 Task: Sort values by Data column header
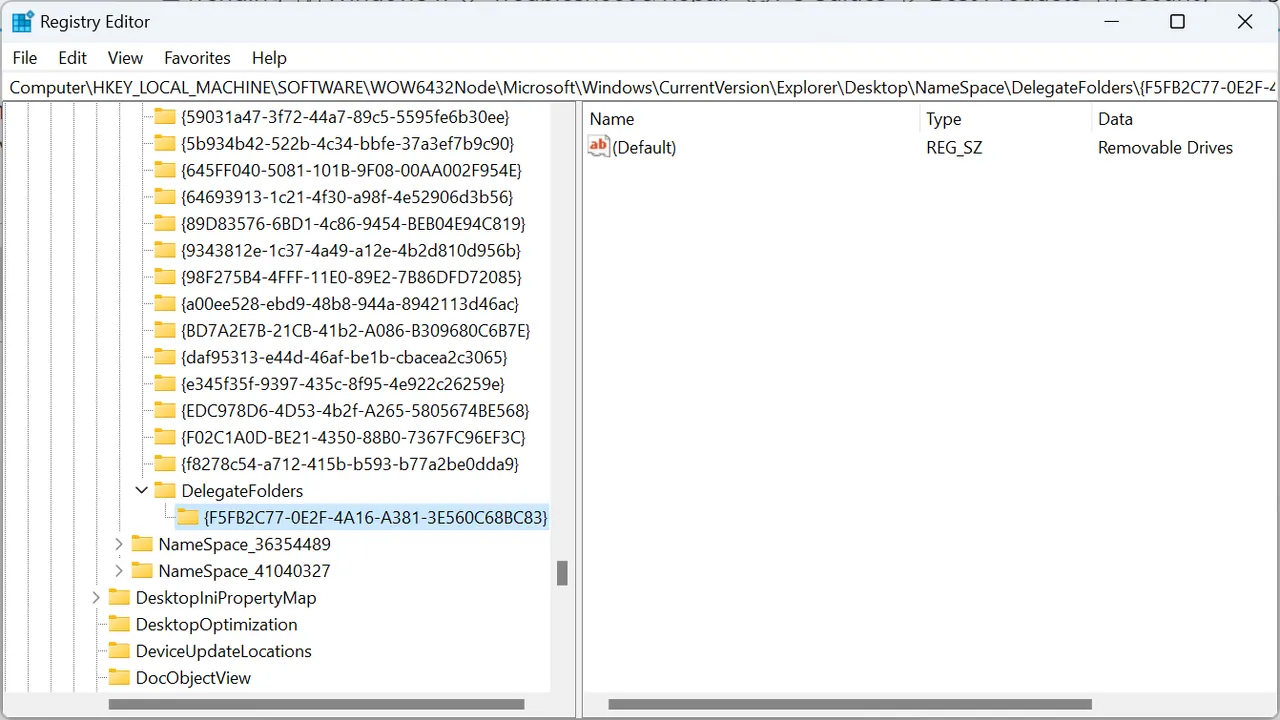click(x=1185, y=119)
